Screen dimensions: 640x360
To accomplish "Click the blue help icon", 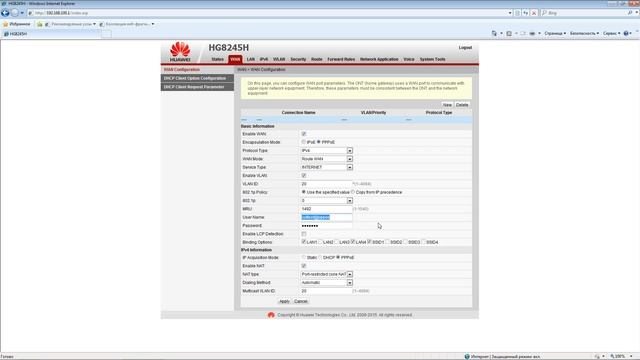I will (x=626, y=33).
